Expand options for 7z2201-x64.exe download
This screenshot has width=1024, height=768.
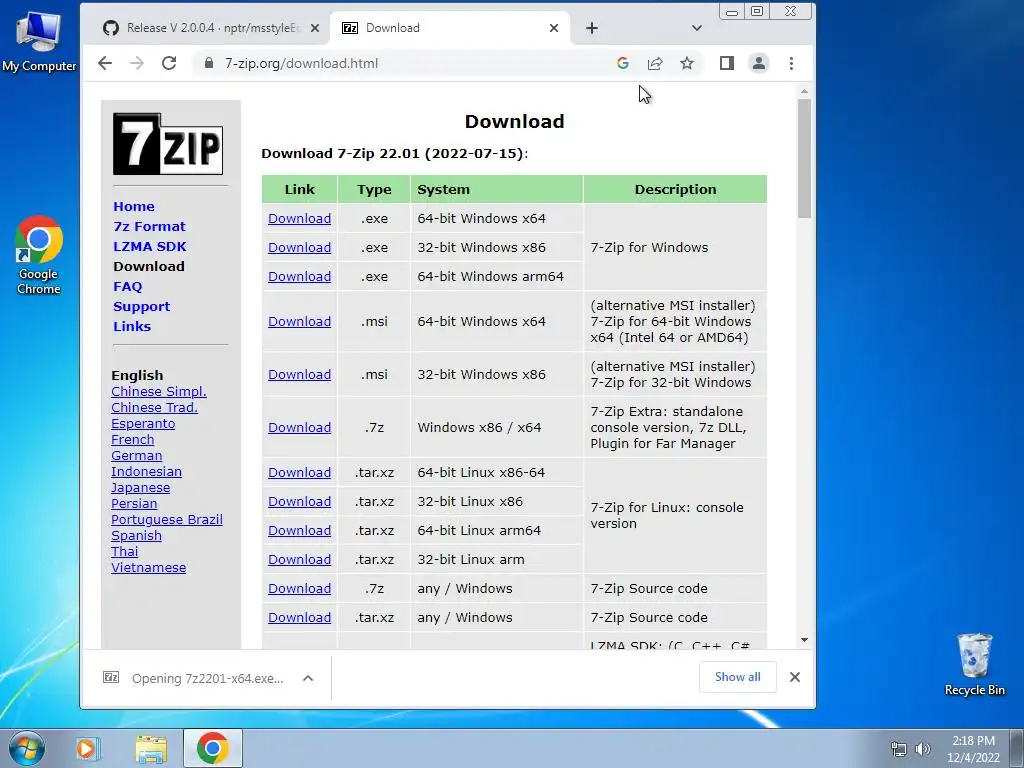(x=308, y=679)
